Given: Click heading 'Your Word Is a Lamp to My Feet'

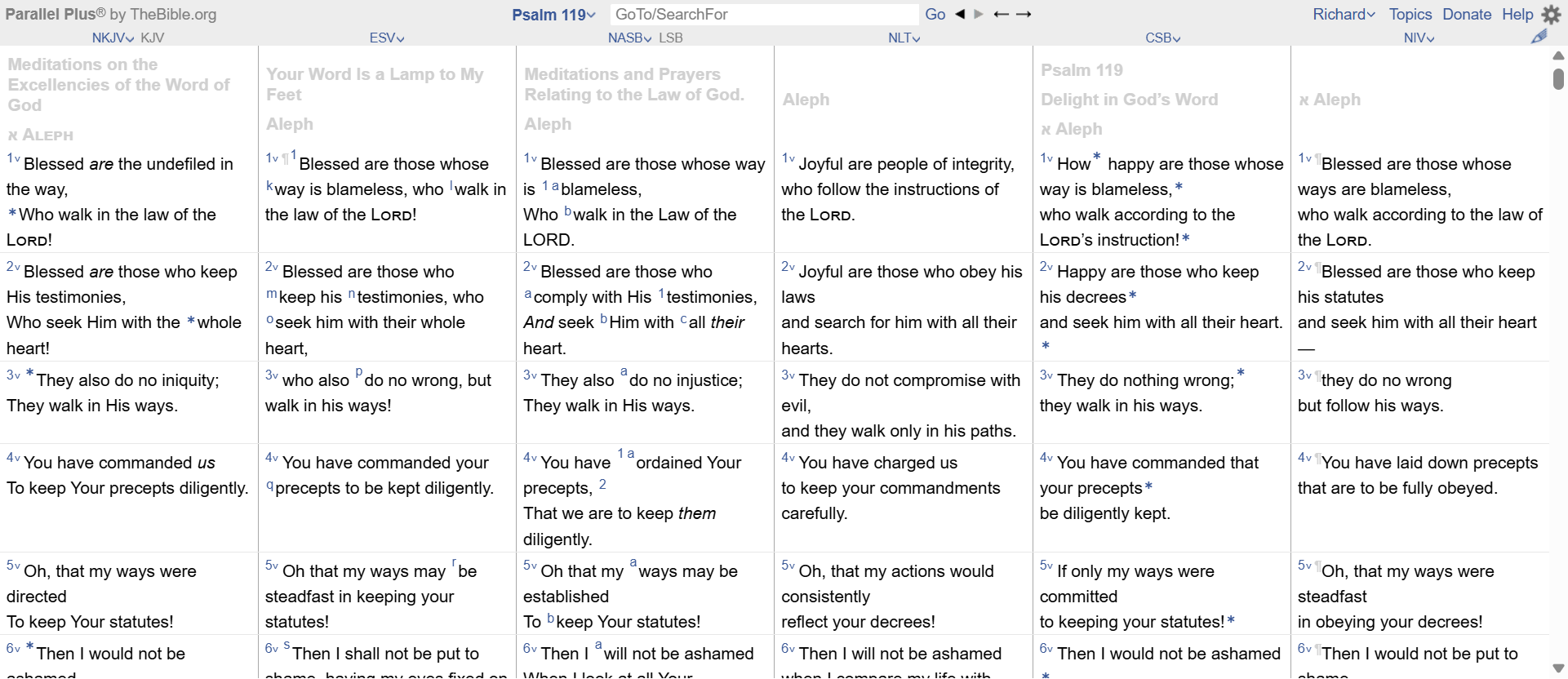Looking at the screenshot, I should 375,84.
